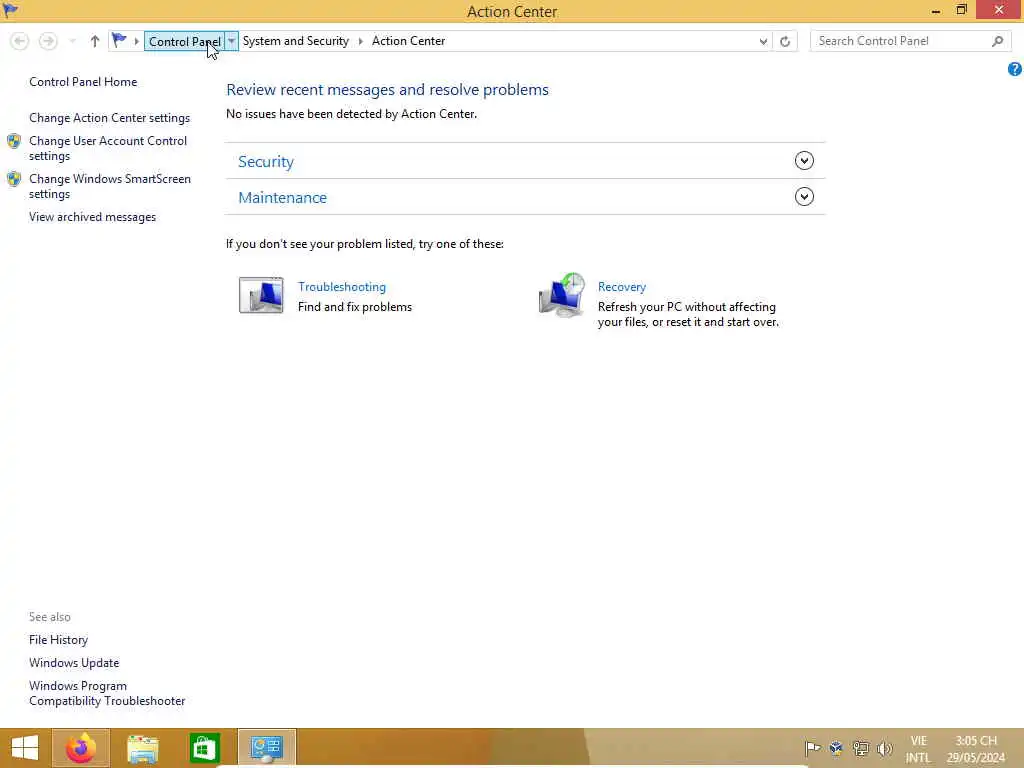The height and width of the screenshot is (768, 1024).
Task: Open the network tray icon
Action: coord(861,748)
